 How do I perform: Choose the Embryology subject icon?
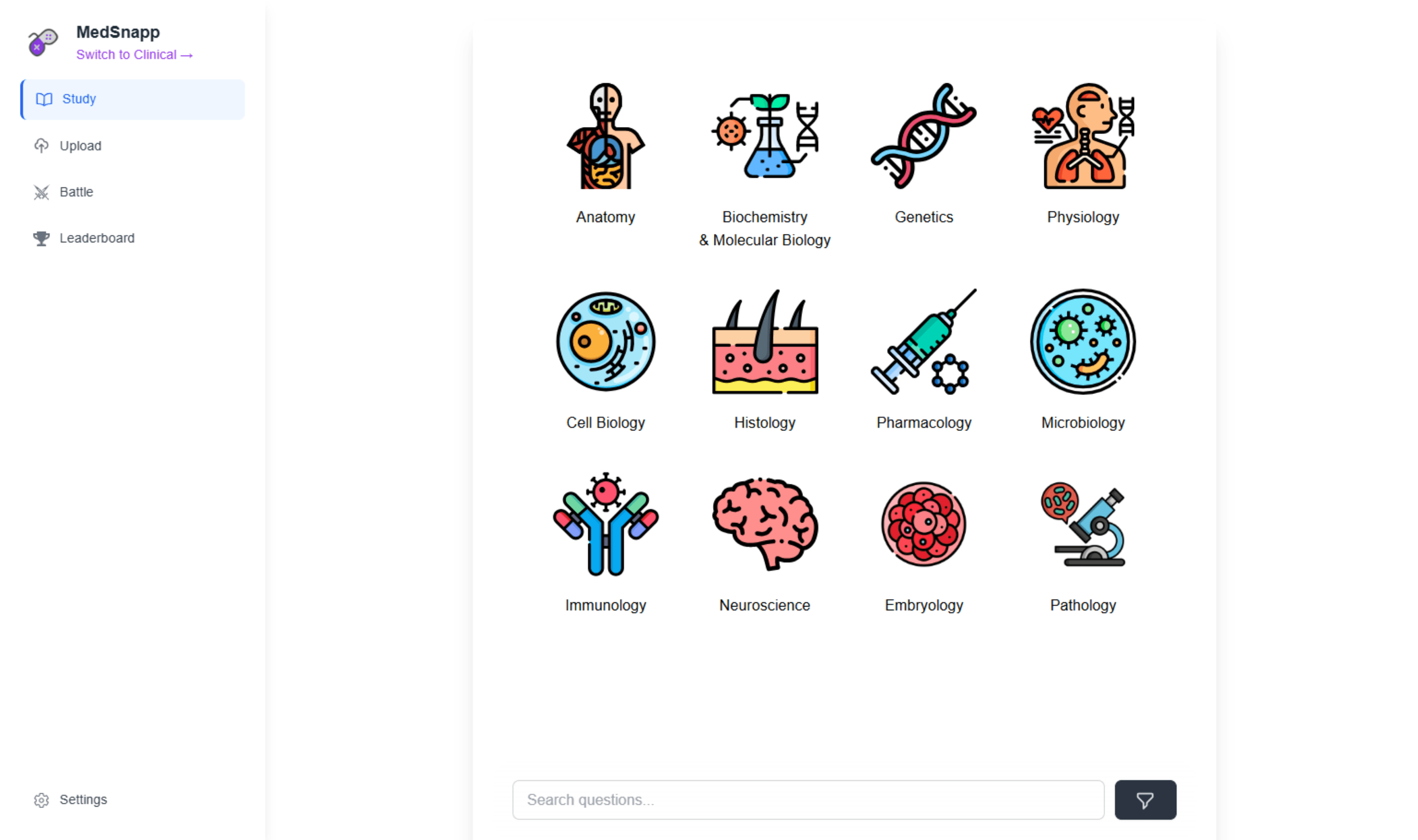point(923,523)
